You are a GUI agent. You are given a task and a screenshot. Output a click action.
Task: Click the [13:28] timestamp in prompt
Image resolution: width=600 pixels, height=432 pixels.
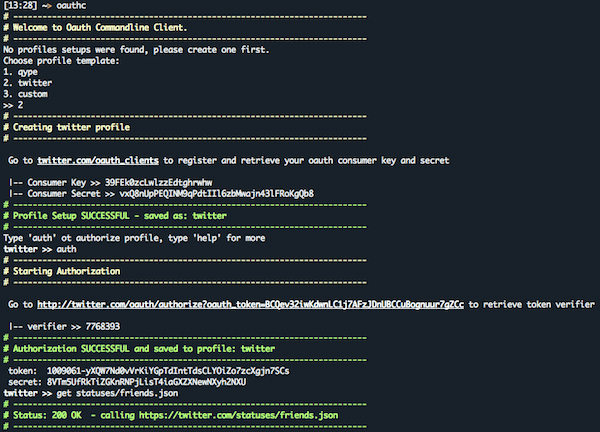[20, 5]
